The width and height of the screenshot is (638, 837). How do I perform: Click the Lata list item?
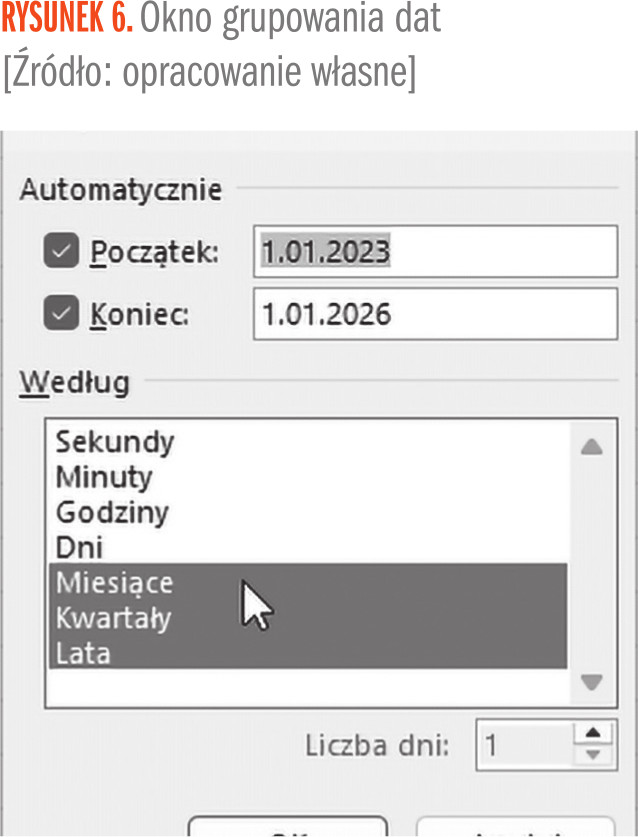(x=83, y=653)
